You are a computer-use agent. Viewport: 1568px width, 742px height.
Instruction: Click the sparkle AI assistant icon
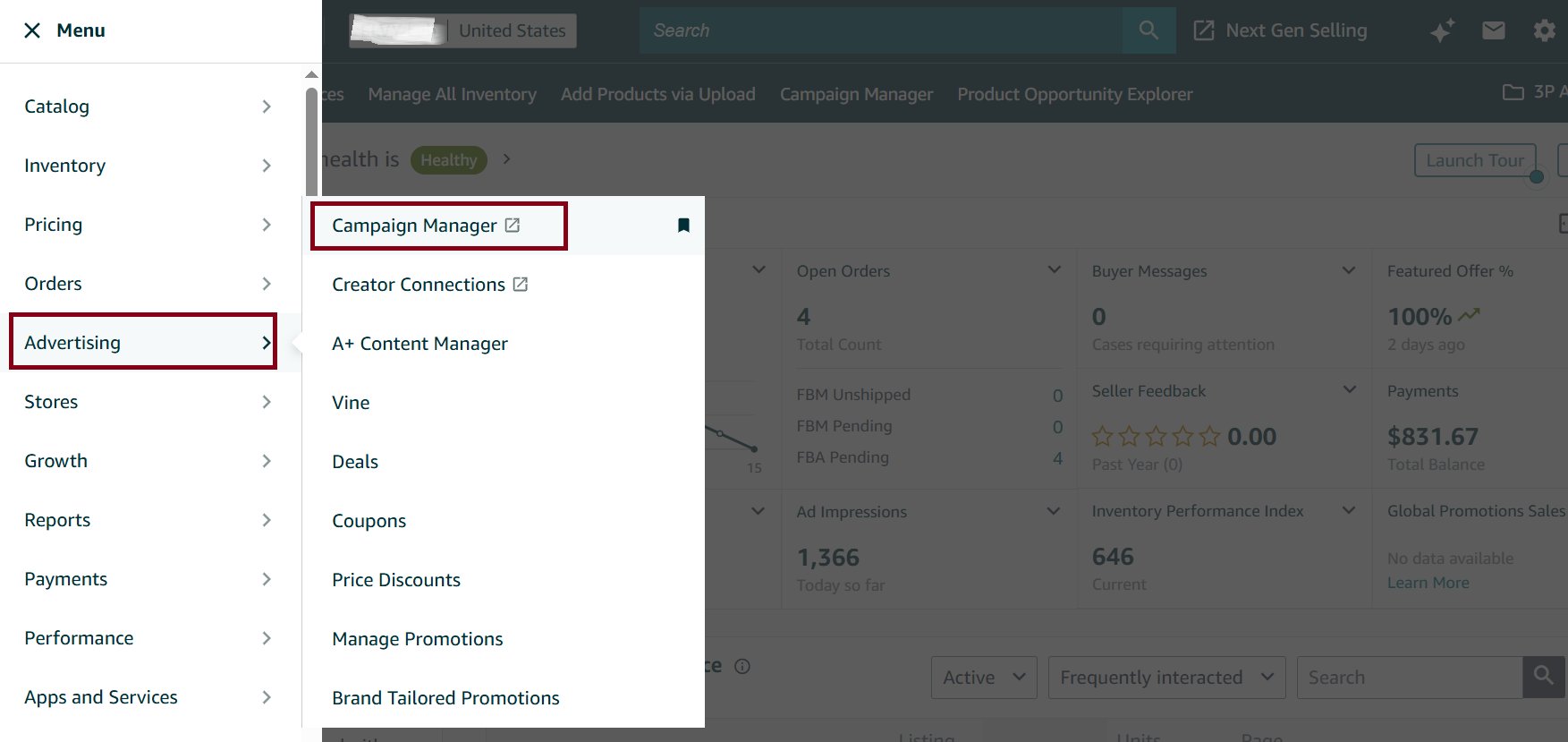click(x=1442, y=30)
